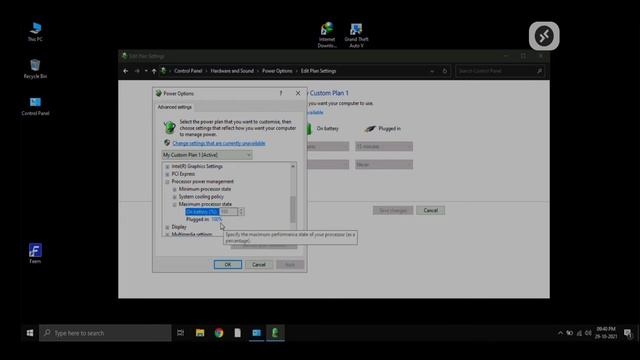
Task: Select the Display tree item
Action: [179, 227]
